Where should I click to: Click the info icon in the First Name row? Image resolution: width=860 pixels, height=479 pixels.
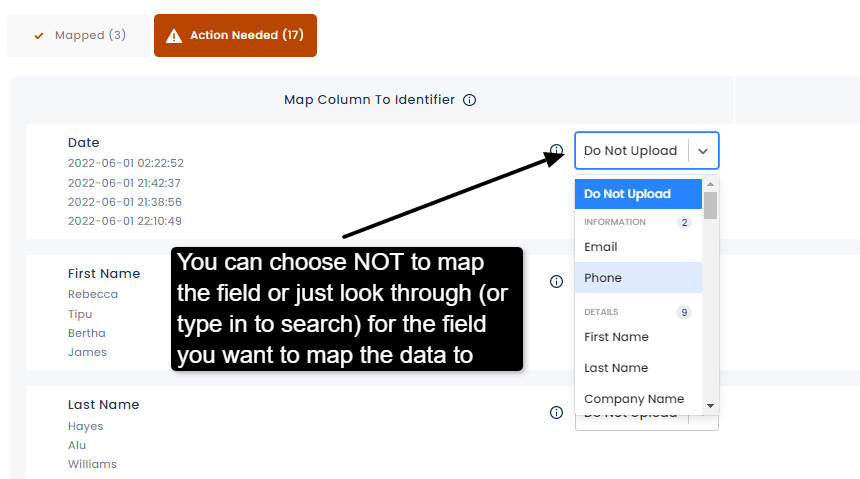pos(556,281)
